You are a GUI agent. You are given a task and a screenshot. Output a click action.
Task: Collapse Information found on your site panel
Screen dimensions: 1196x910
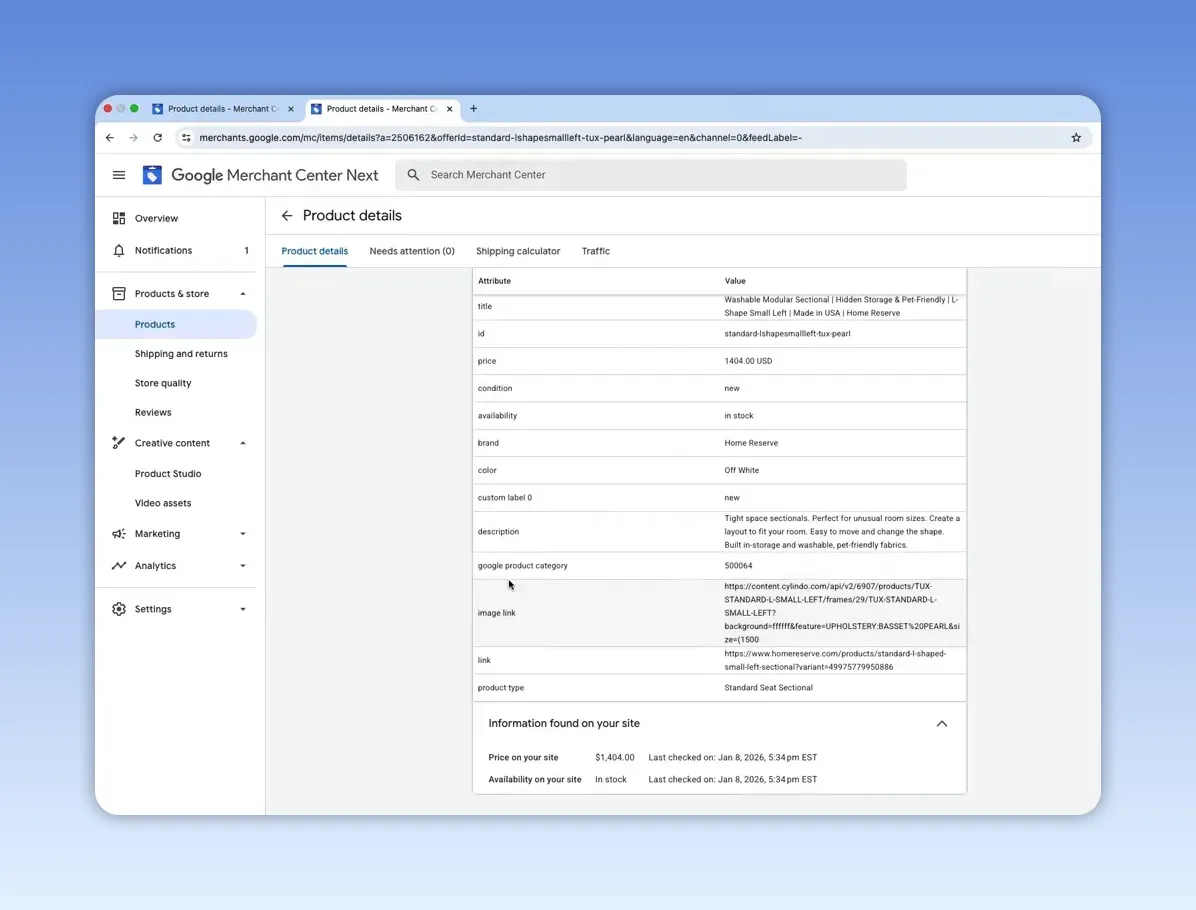click(942, 724)
